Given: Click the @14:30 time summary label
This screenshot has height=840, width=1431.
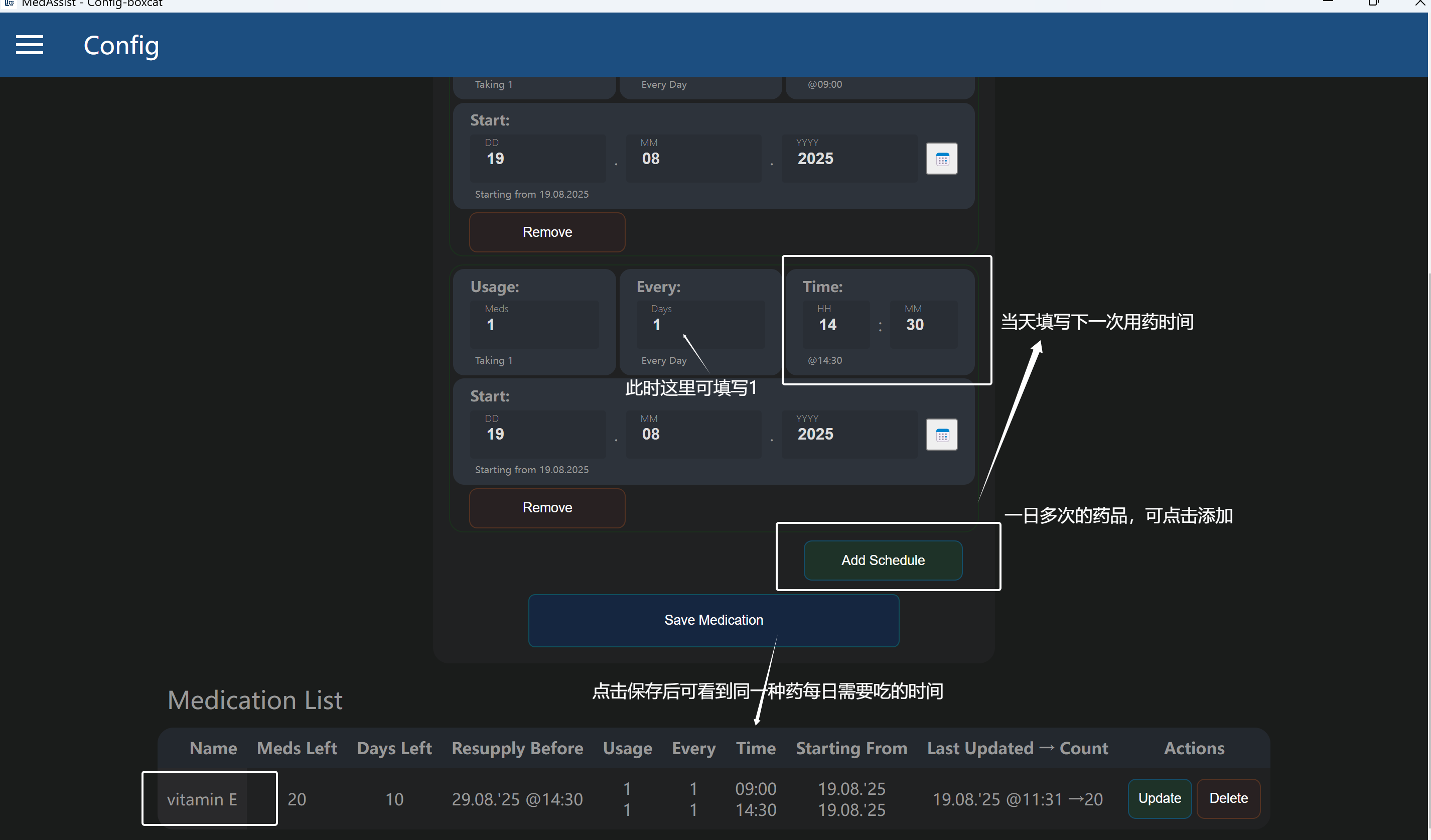Looking at the screenshot, I should [x=824, y=360].
